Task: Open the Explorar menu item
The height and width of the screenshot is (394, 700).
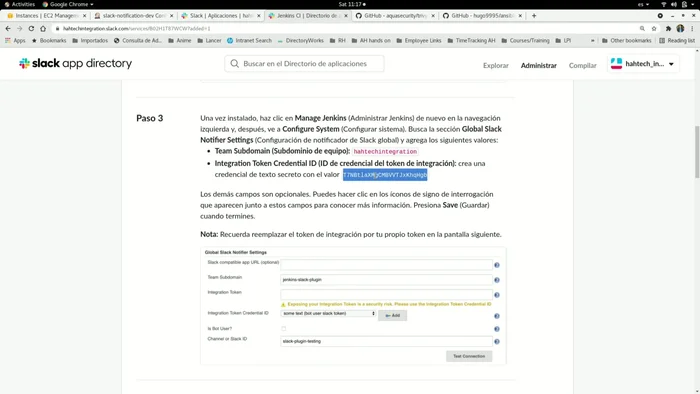Action: tap(496, 66)
